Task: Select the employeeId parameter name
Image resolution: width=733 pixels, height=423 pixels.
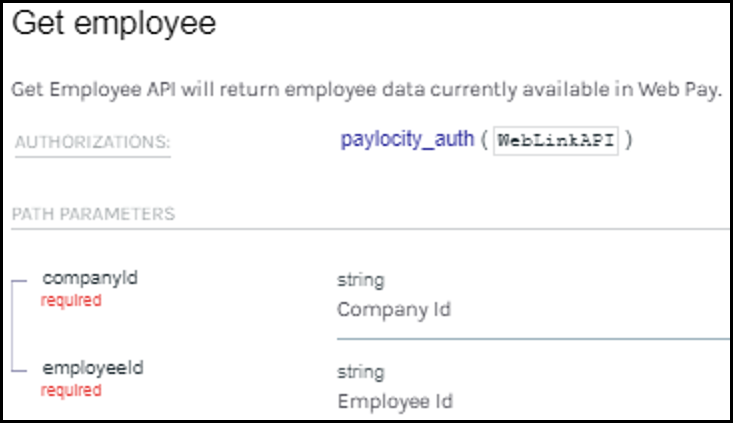Action: (x=93, y=368)
